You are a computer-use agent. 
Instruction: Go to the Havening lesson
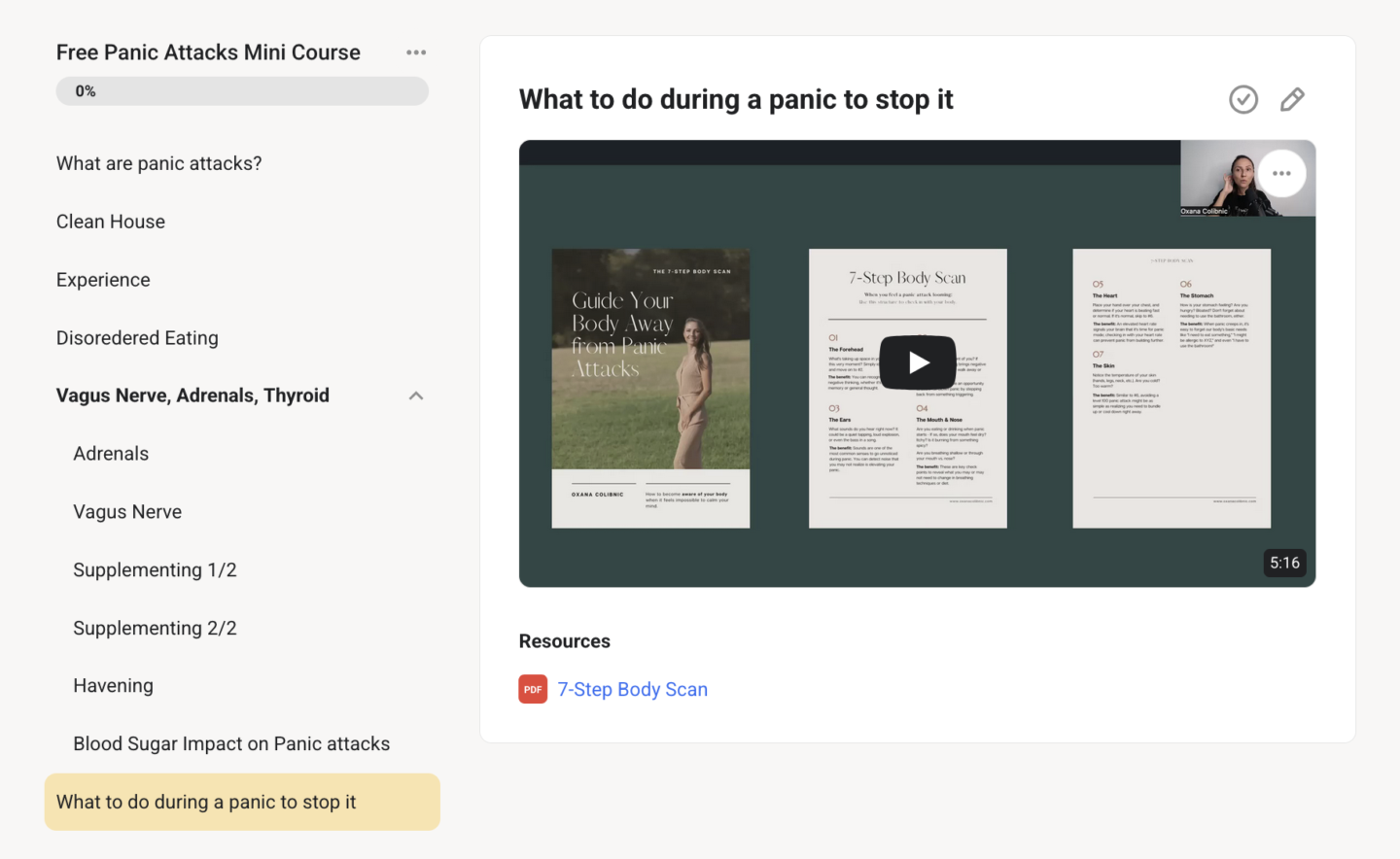[x=113, y=686]
